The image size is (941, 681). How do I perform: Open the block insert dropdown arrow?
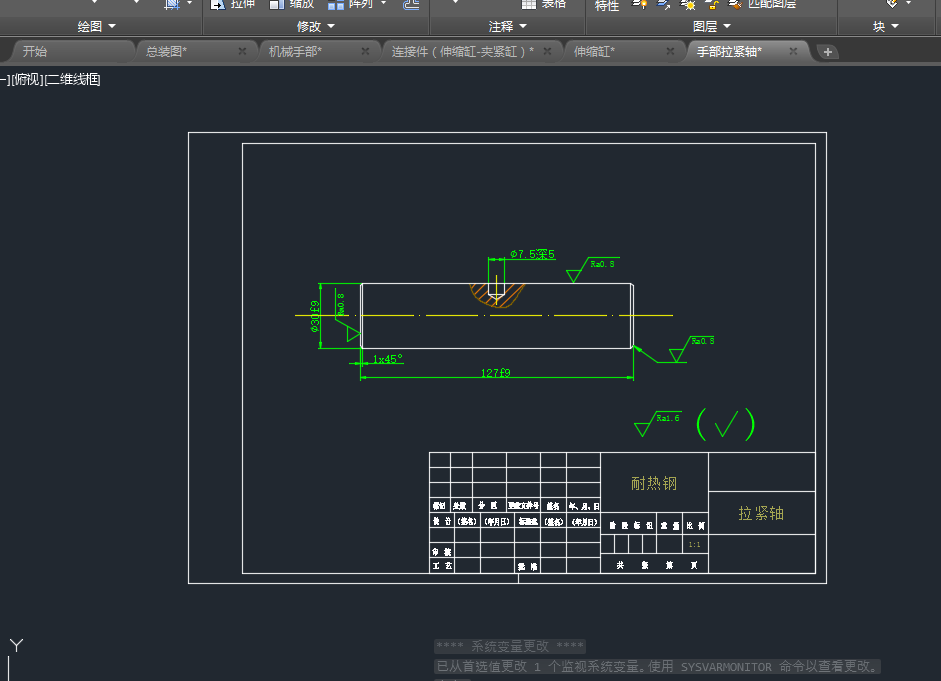(x=909, y=4)
